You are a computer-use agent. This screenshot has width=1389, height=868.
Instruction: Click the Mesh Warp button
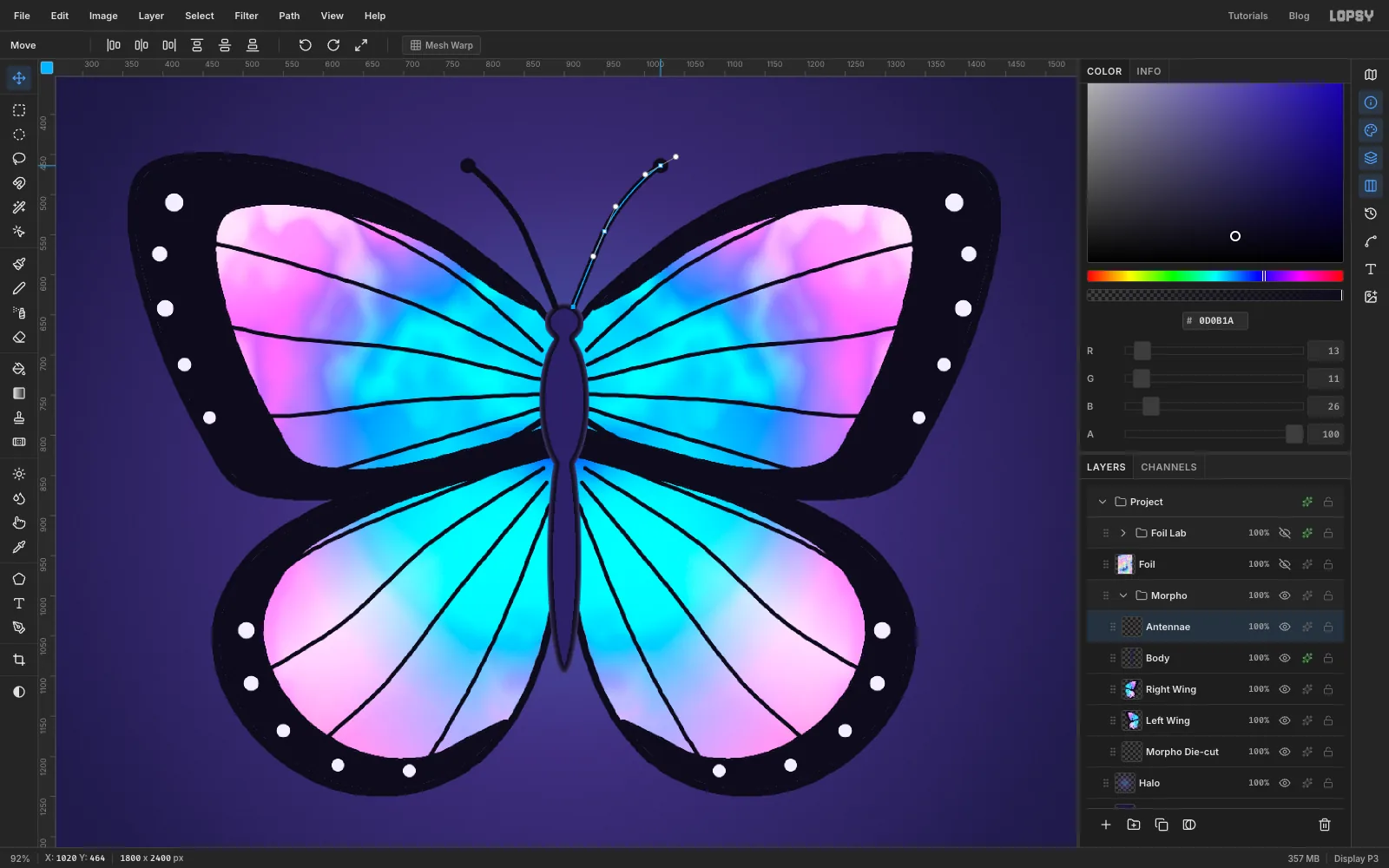point(442,45)
